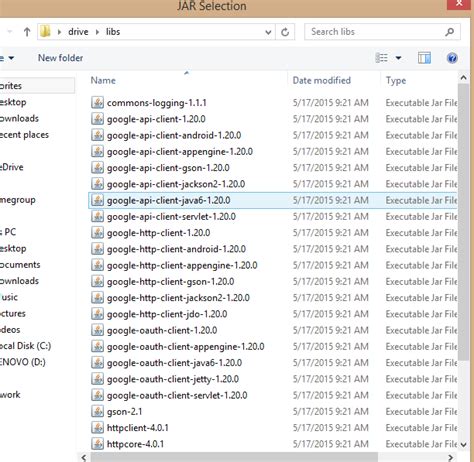The height and width of the screenshot is (462, 474).
Task: Click the jar icon of google-api-client-jackson2-1.20.0
Action: point(97,184)
